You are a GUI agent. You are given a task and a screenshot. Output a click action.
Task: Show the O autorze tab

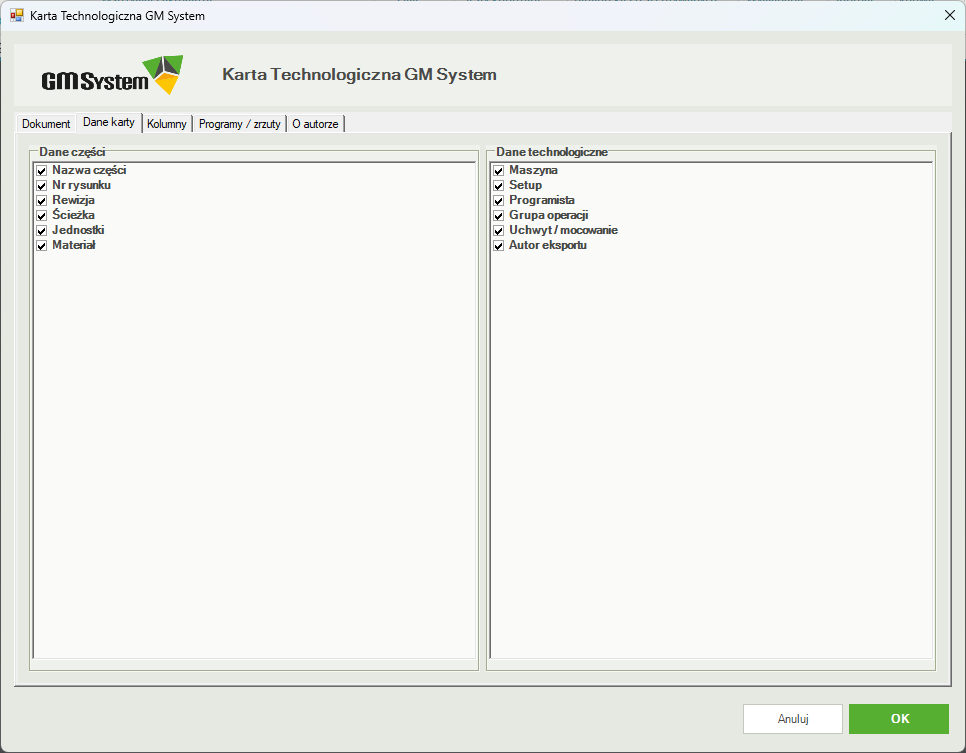click(315, 124)
